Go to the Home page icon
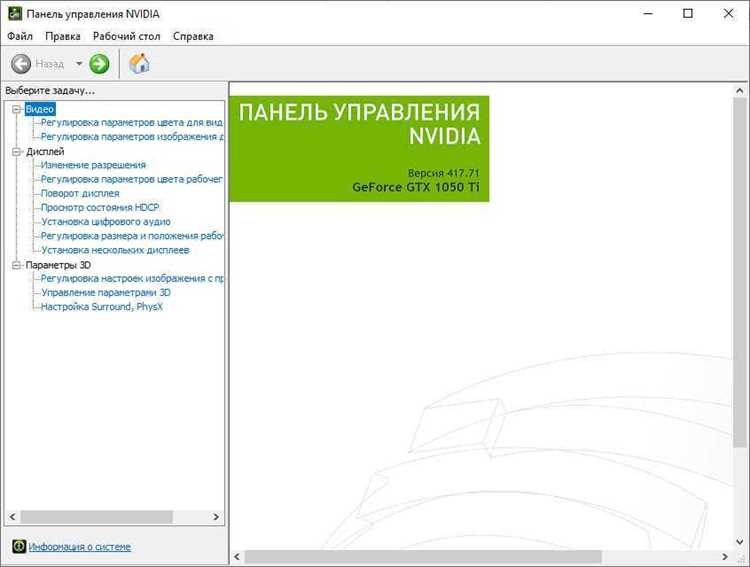Image resolution: width=750 pixels, height=567 pixels. point(139,63)
